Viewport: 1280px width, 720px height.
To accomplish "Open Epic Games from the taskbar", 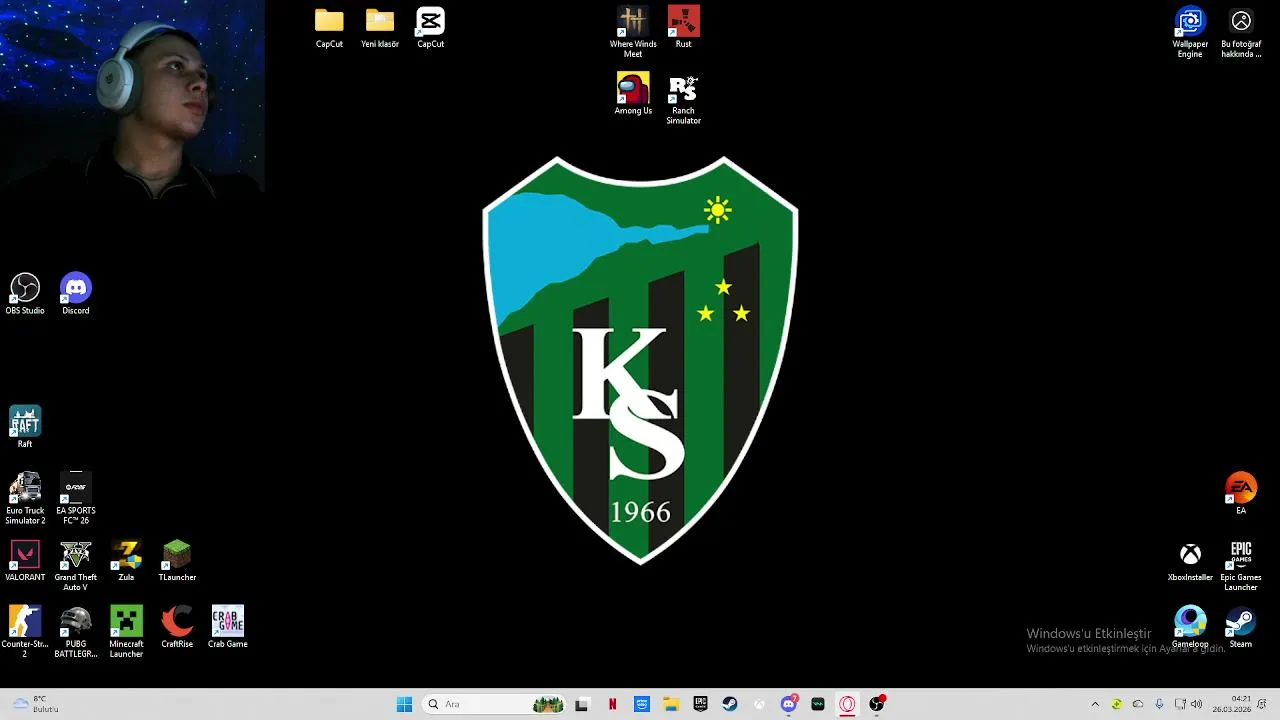I will coord(700,704).
